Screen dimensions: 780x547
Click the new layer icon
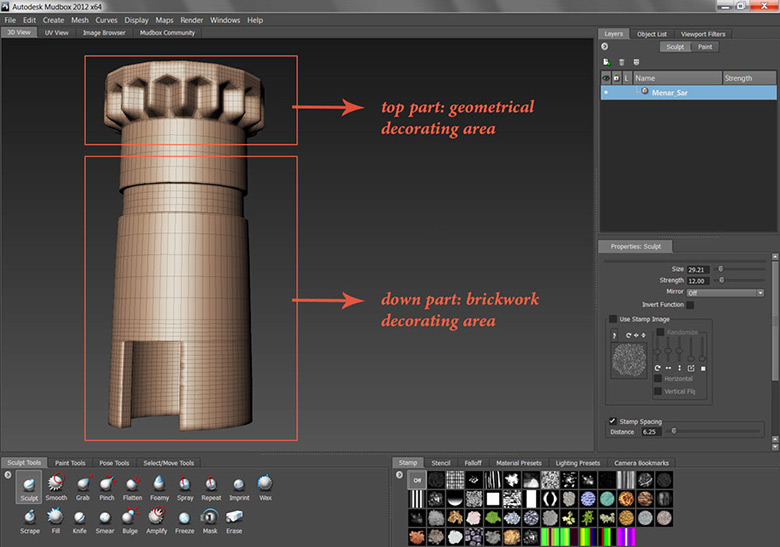pos(606,62)
